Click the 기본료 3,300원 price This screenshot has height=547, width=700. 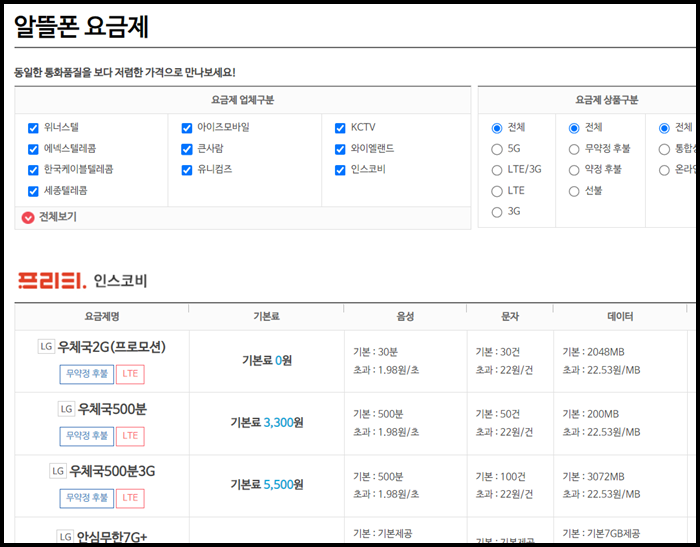click(x=267, y=422)
